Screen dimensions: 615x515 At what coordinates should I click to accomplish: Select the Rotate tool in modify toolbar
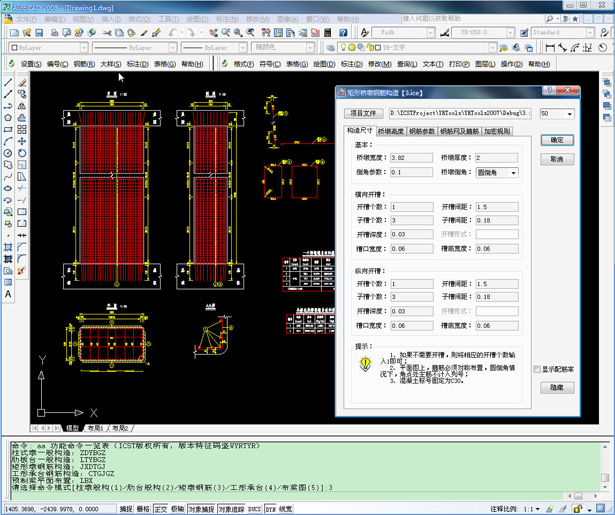[x=22, y=153]
